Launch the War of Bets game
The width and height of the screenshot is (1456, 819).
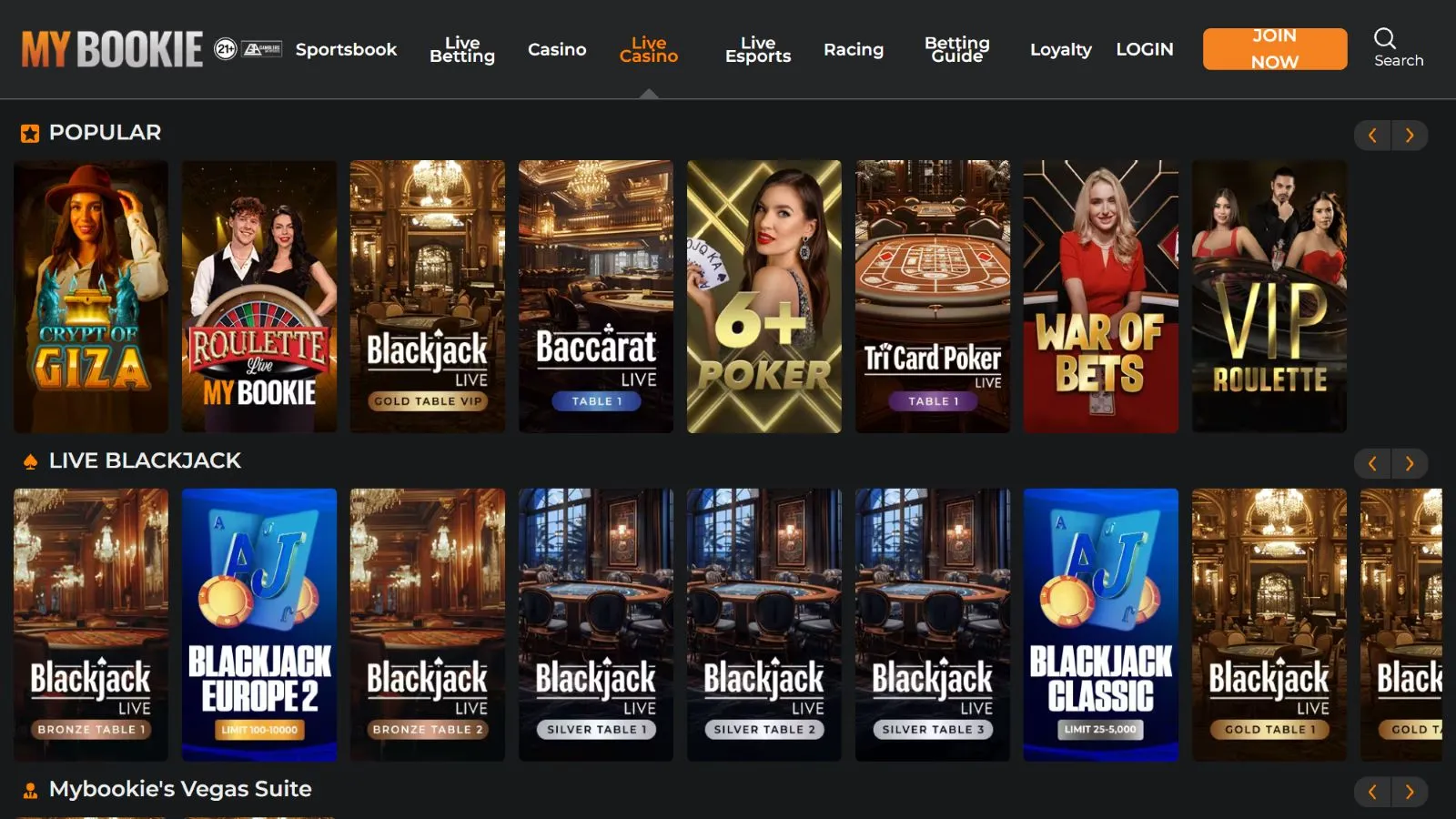pyautogui.click(x=1101, y=297)
